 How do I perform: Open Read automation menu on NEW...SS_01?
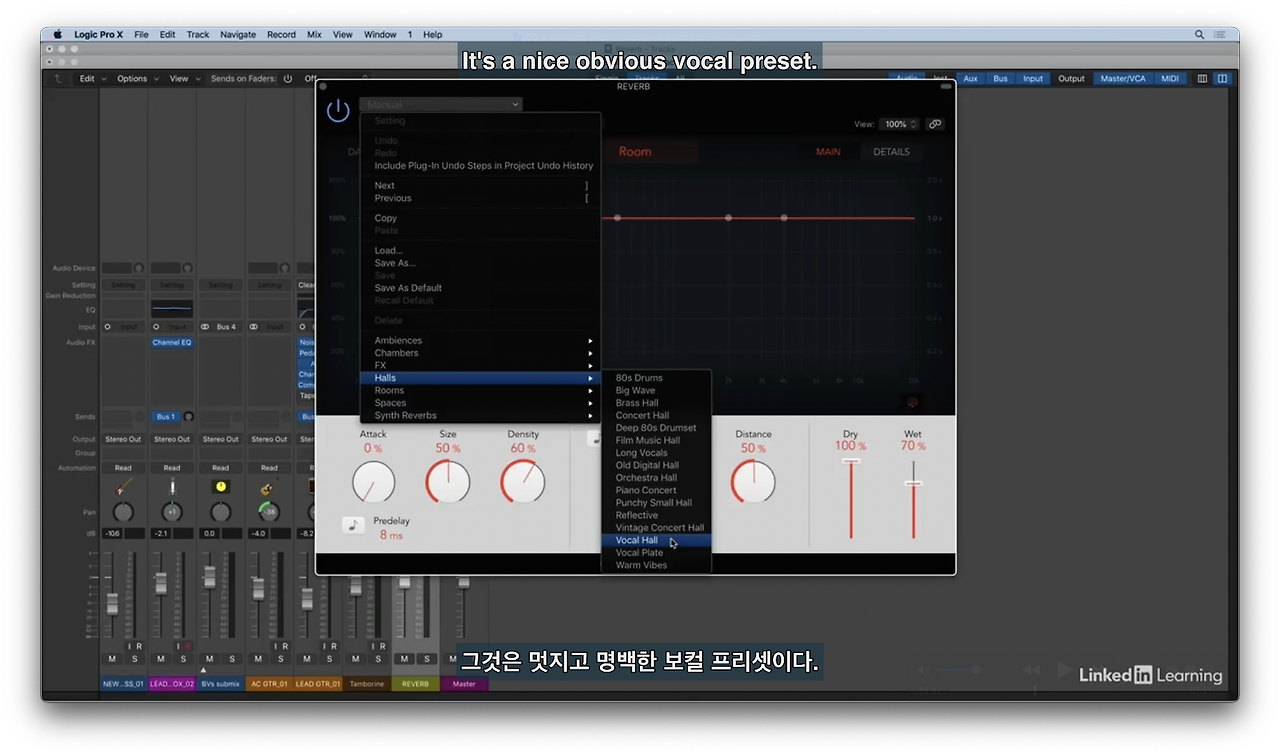pos(123,467)
